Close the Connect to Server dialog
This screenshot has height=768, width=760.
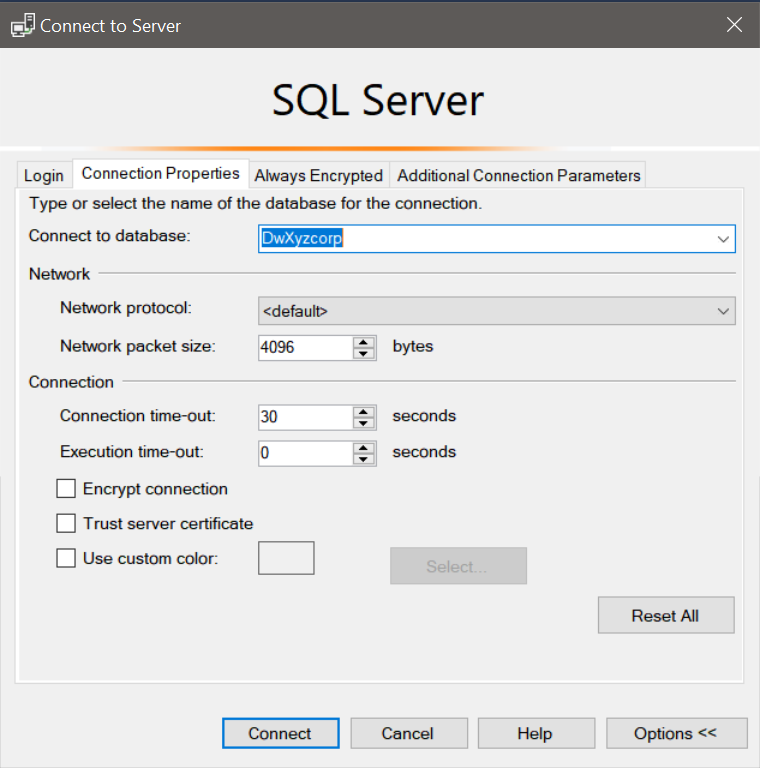[x=734, y=25]
